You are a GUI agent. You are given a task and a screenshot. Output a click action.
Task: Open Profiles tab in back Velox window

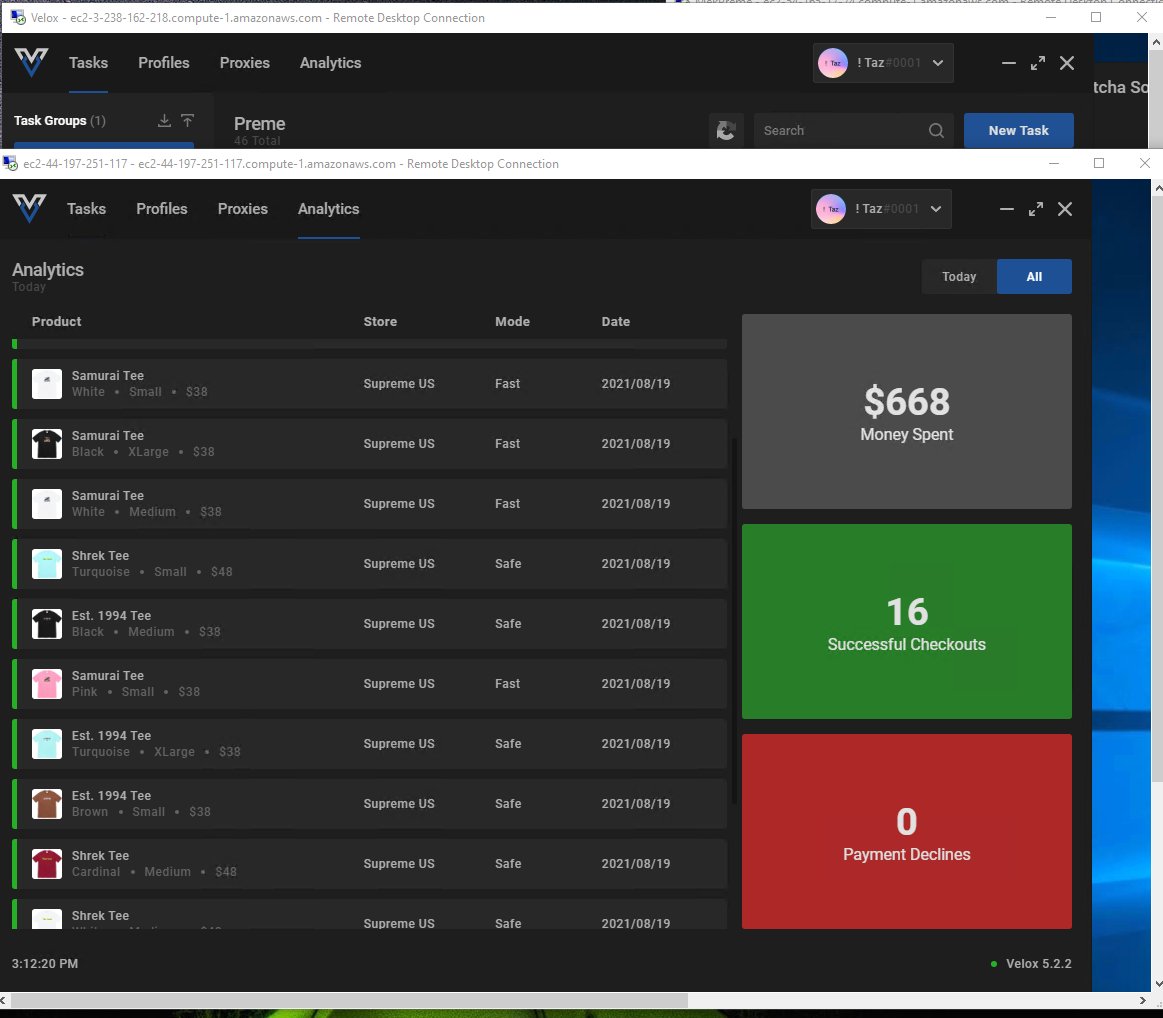[163, 63]
